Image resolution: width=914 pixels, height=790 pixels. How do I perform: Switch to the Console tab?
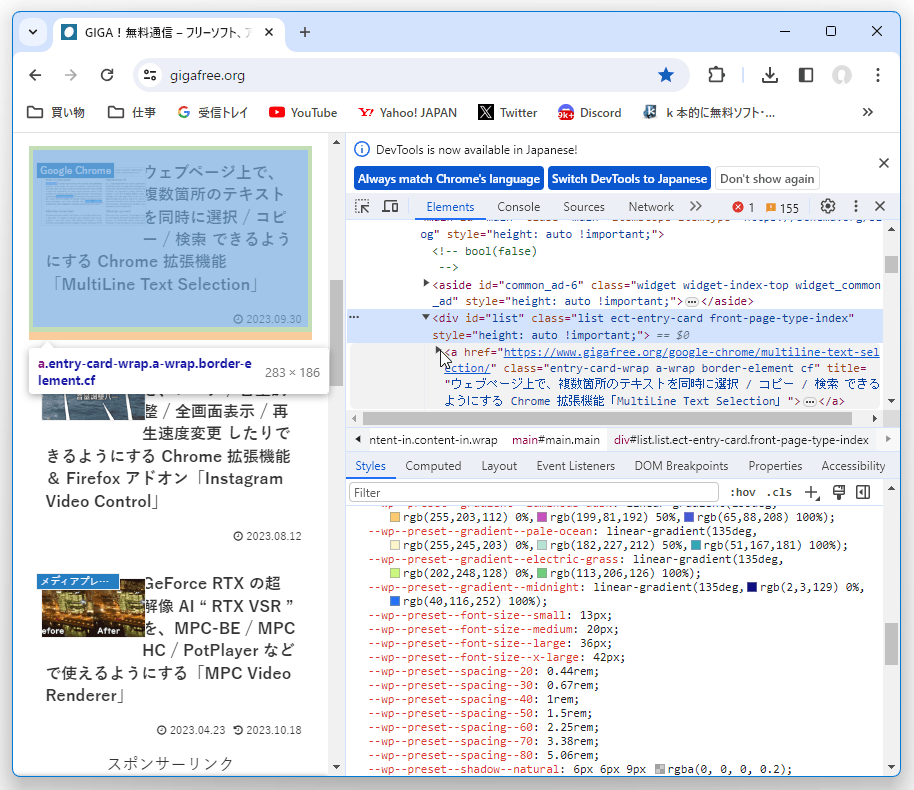(518, 207)
